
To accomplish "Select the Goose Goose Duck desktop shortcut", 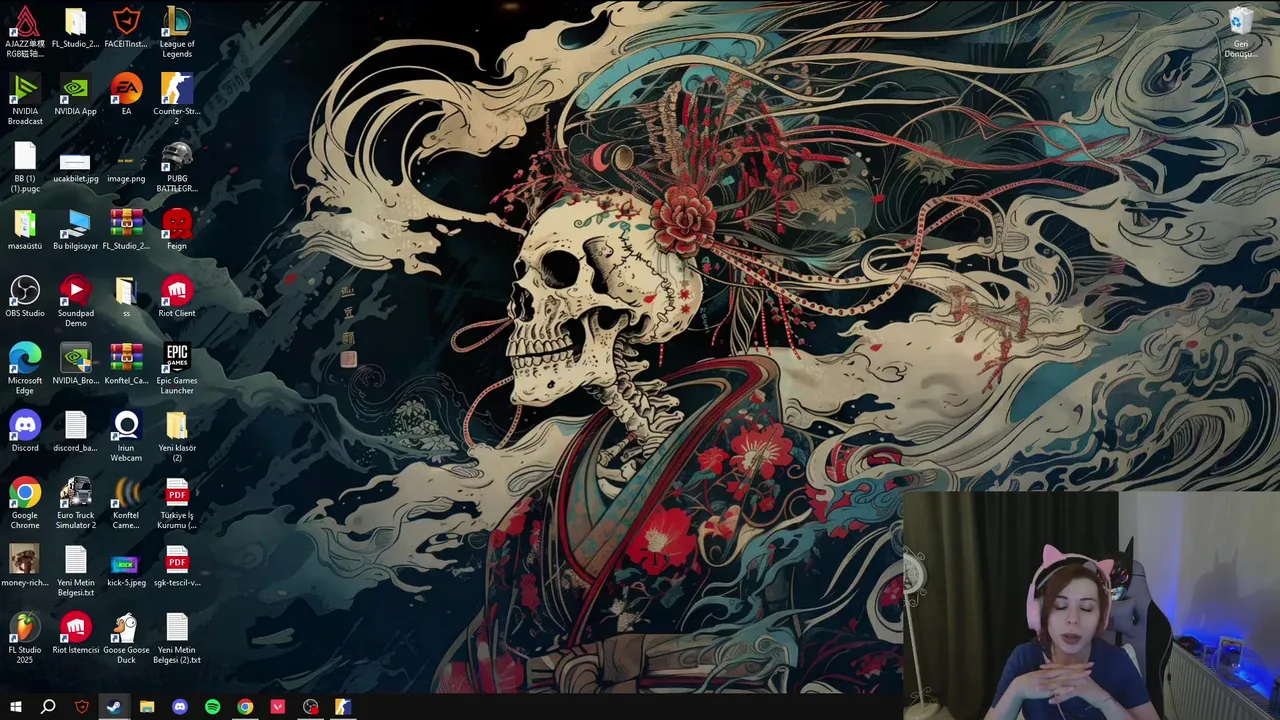I will 126,638.
